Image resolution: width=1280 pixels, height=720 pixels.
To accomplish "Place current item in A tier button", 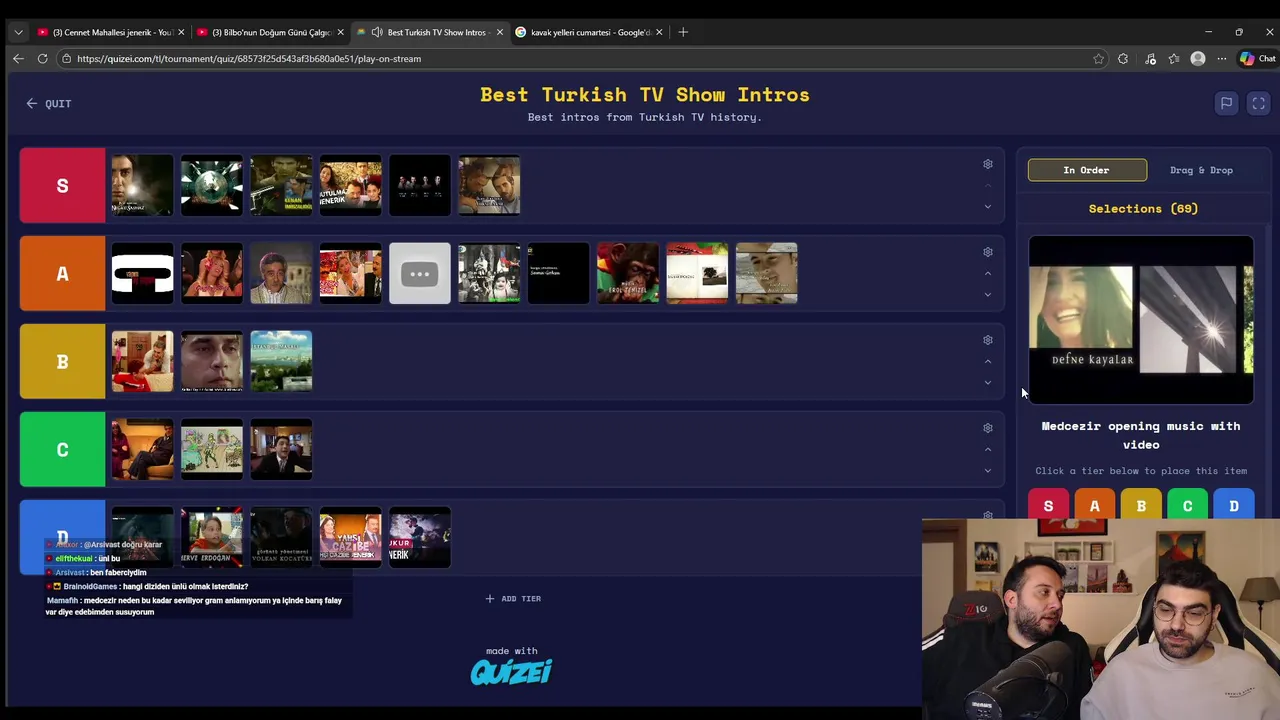I will (x=1095, y=506).
